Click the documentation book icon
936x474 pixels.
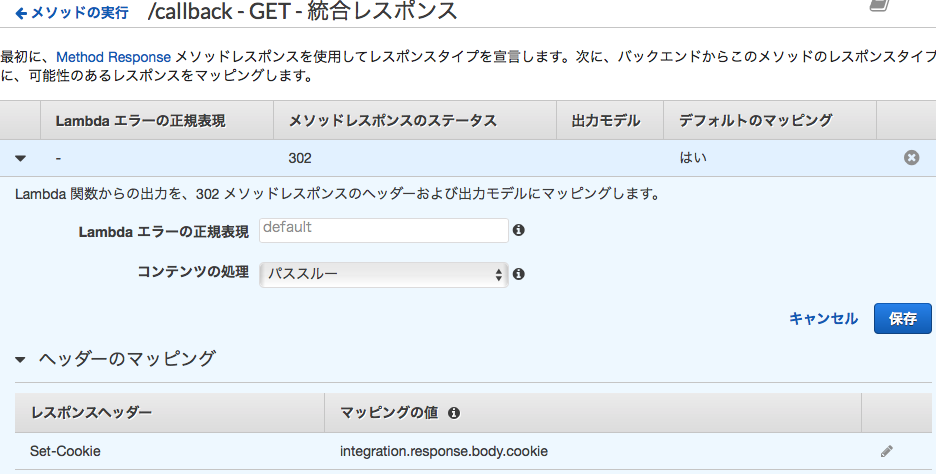pos(878,6)
